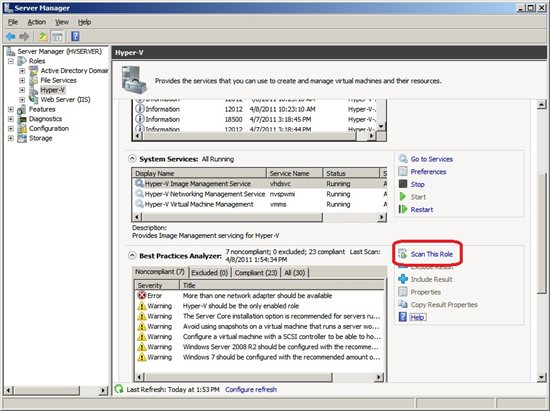Click the red Error icon in results list
This screenshot has width=550, height=411.
click(x=142, y=295)
